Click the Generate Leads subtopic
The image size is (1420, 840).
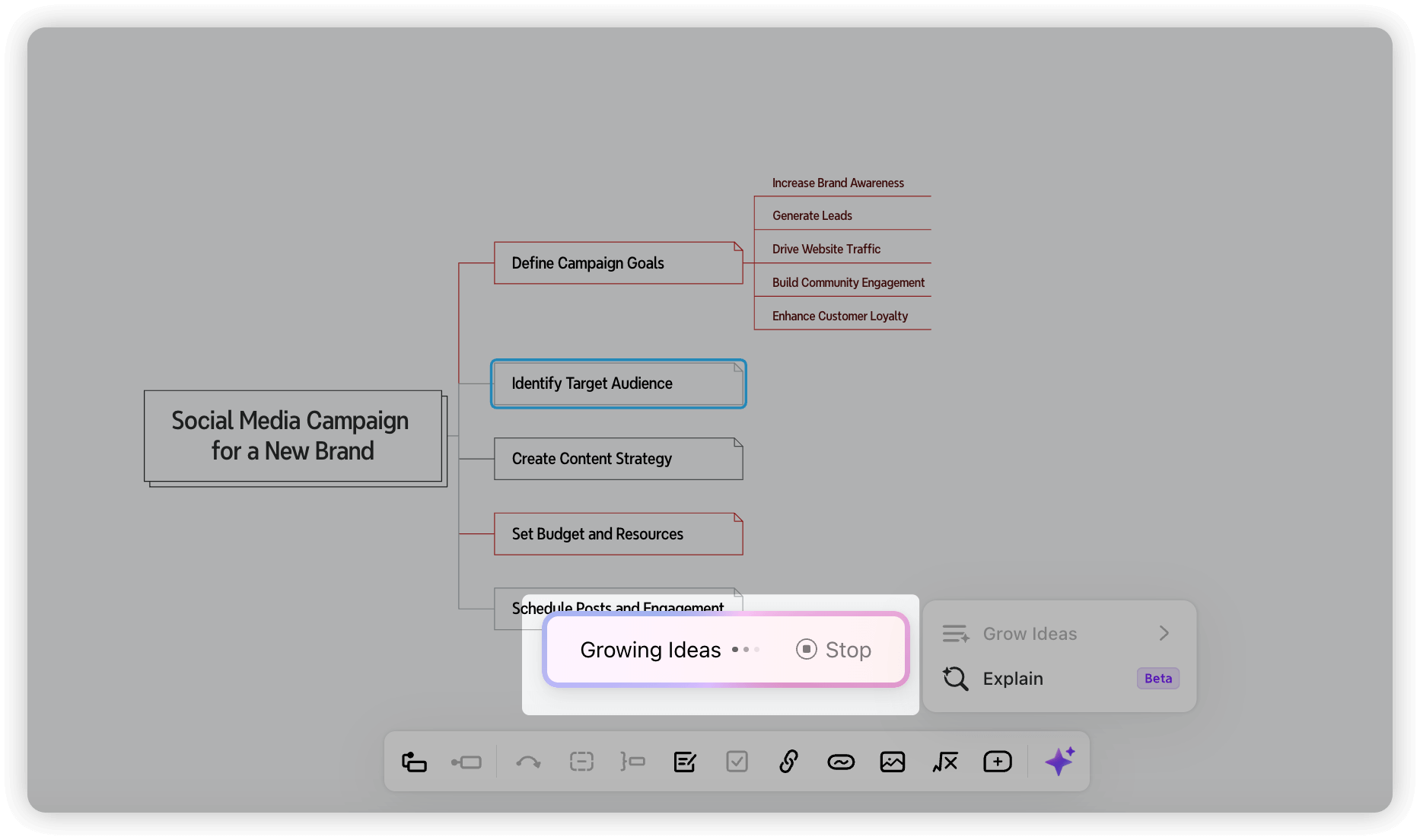(x=812, y=216)
